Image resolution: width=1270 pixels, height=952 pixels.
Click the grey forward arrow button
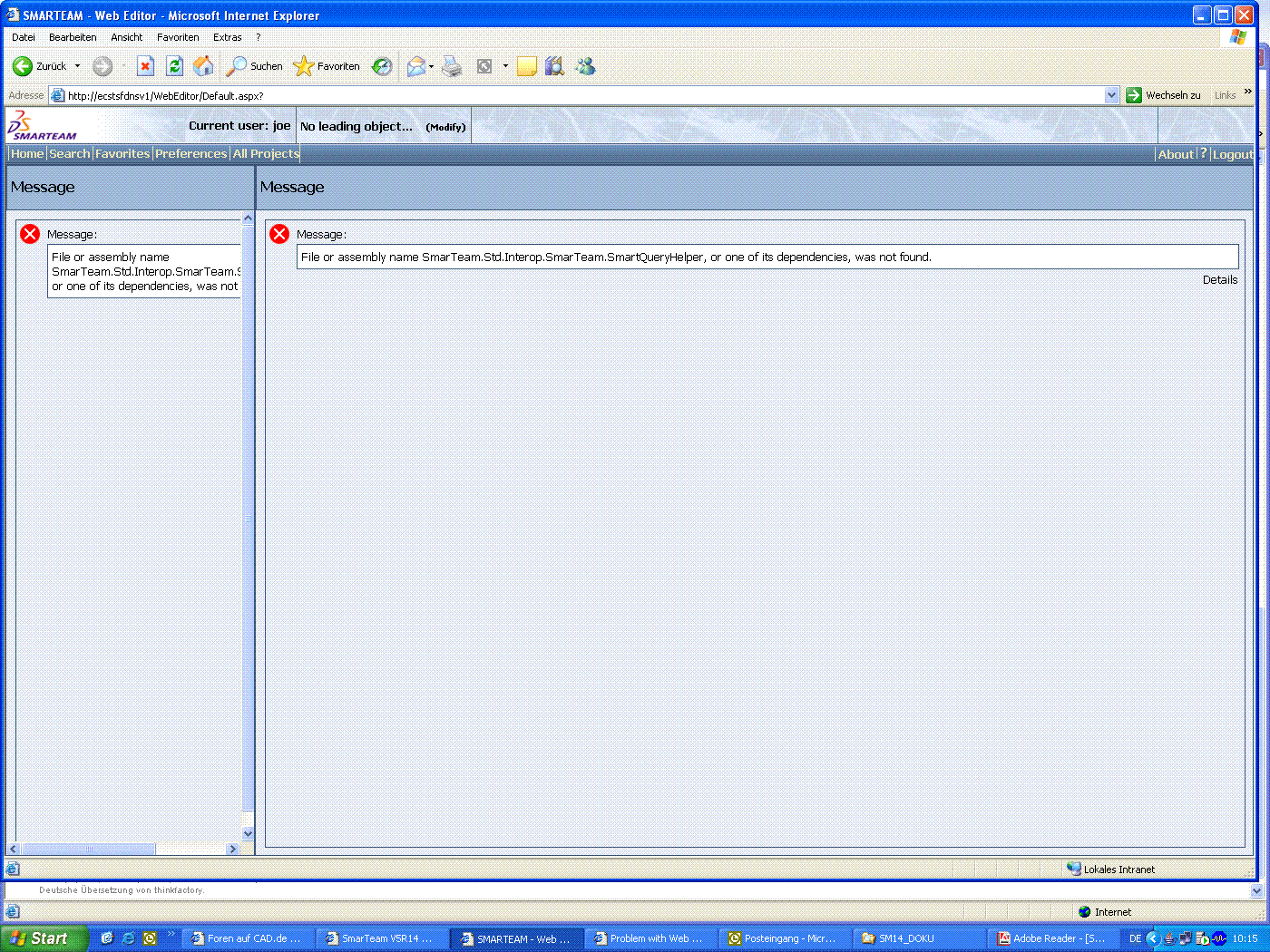(x=103, y=66)
